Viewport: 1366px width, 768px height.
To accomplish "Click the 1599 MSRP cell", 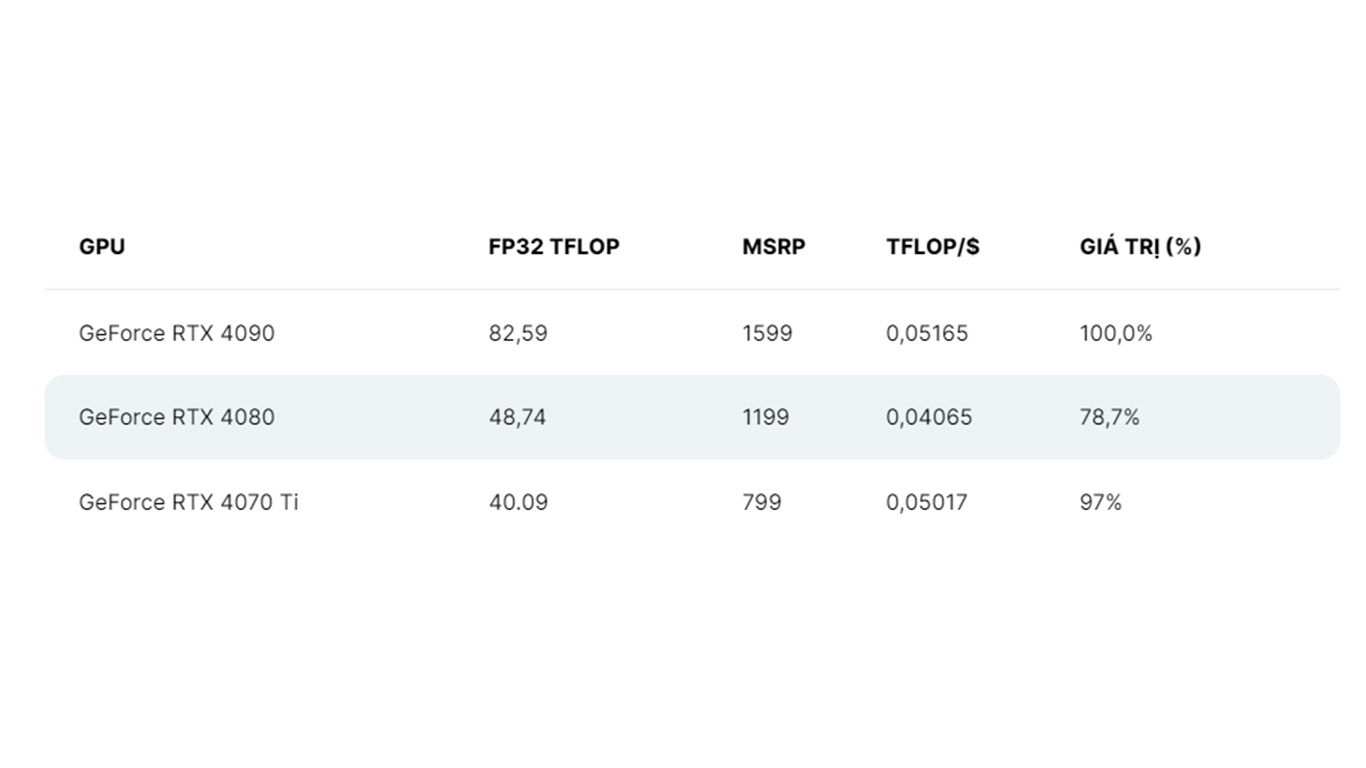I will point(767,333).
